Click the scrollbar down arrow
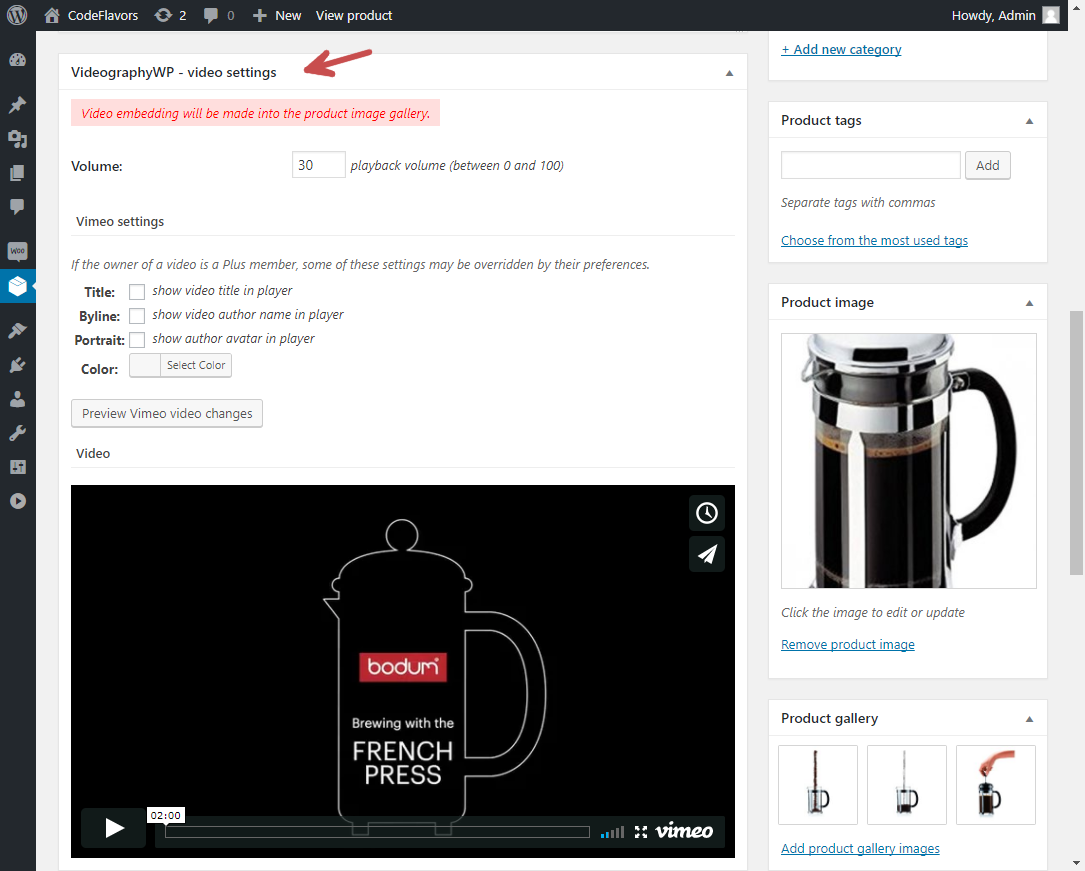 coord(1076,863)
